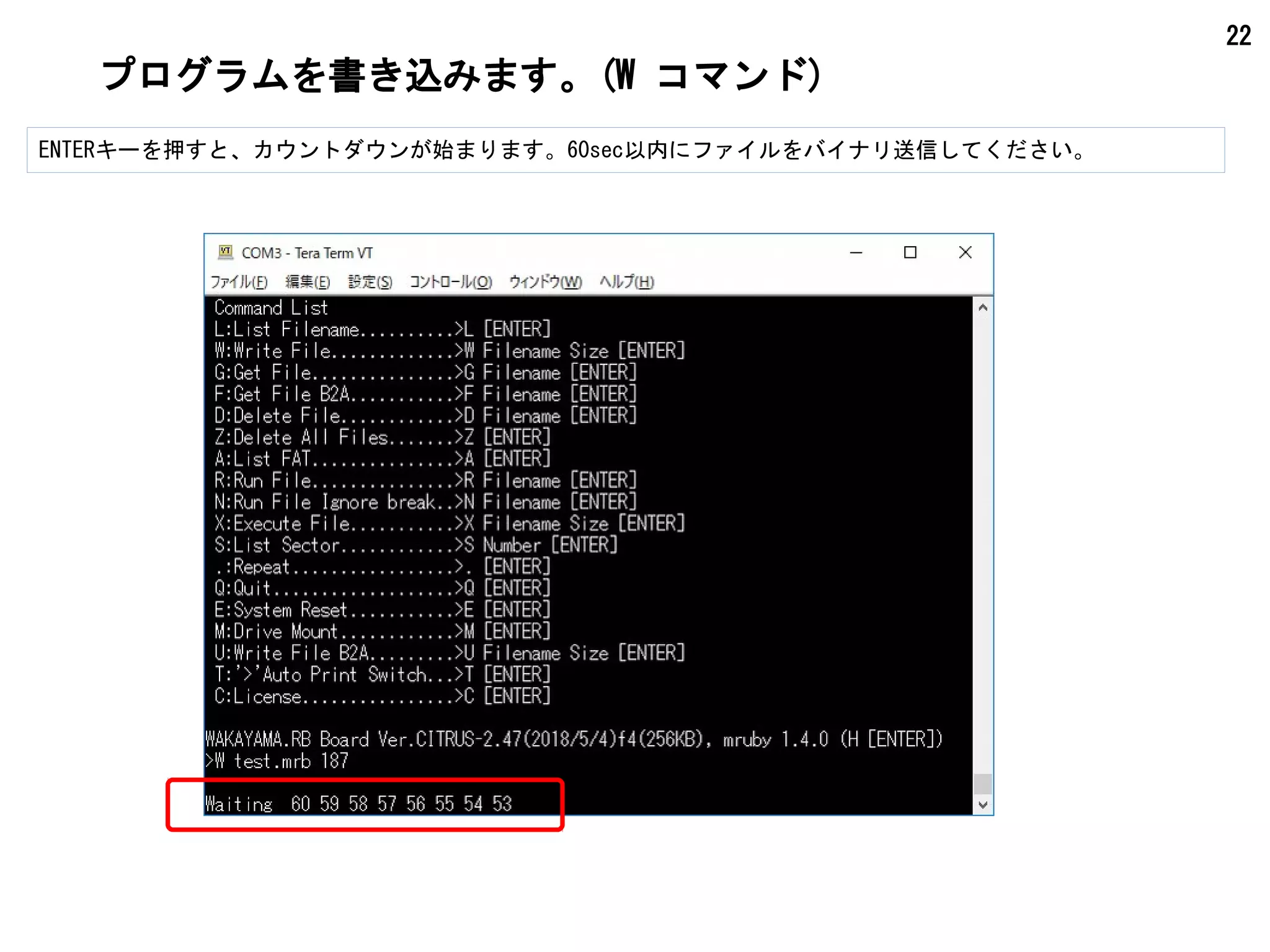The height and width of the screenshot is (952, 1270).
Task: Click the 'M:Drive Mount' command line
Action: click(x=383, y=632)
